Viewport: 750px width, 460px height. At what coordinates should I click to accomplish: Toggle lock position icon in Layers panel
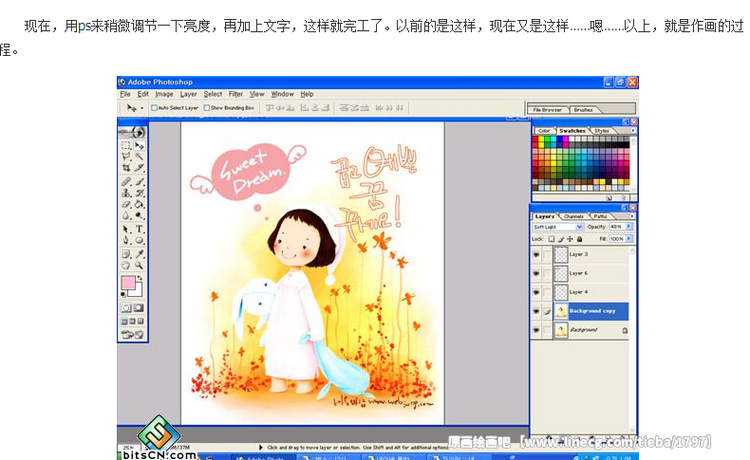point(570,239)
